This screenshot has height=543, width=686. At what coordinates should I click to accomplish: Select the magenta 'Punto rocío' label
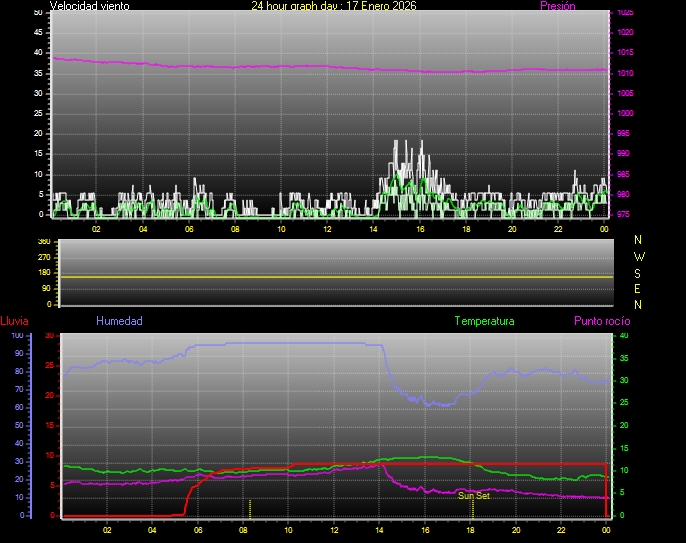[601, 321]
